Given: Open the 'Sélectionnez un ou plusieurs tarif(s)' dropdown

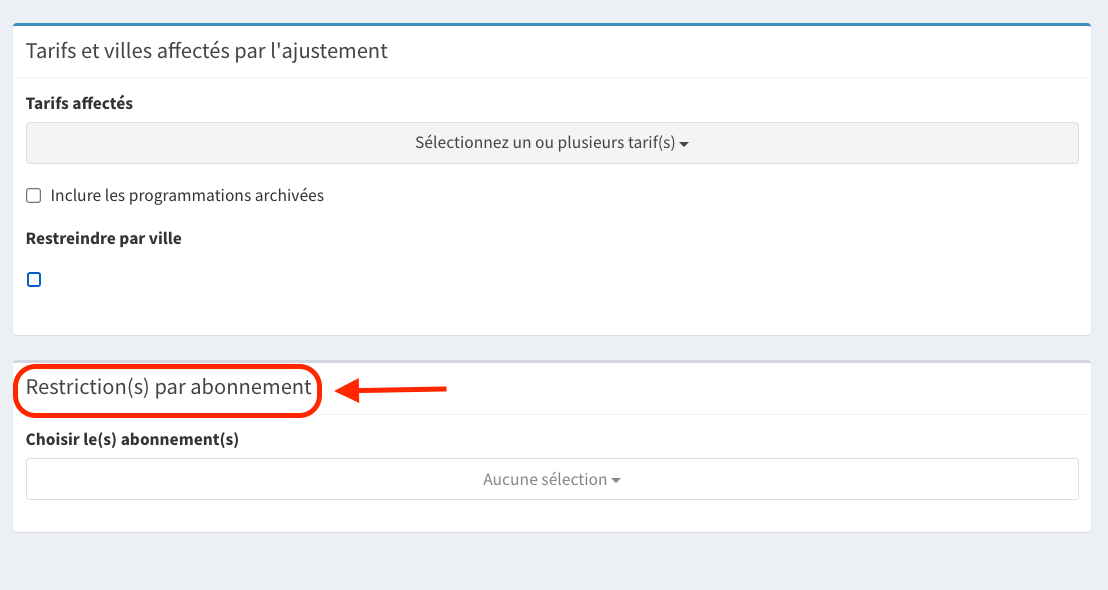Looking at the screenshot, I should click(x=552, y=143).
